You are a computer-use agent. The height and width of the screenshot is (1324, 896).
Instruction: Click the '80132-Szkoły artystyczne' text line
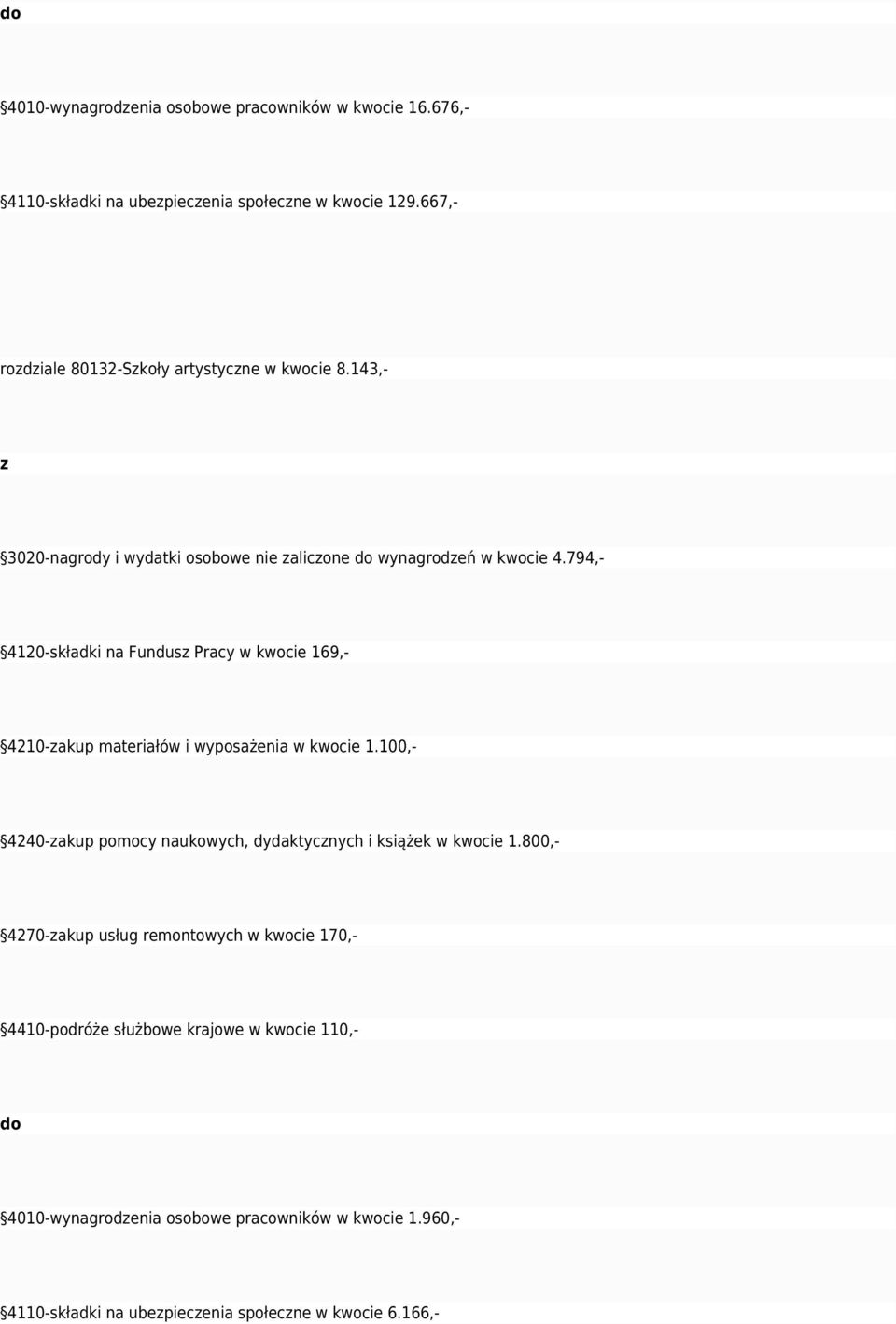(194, 369)
